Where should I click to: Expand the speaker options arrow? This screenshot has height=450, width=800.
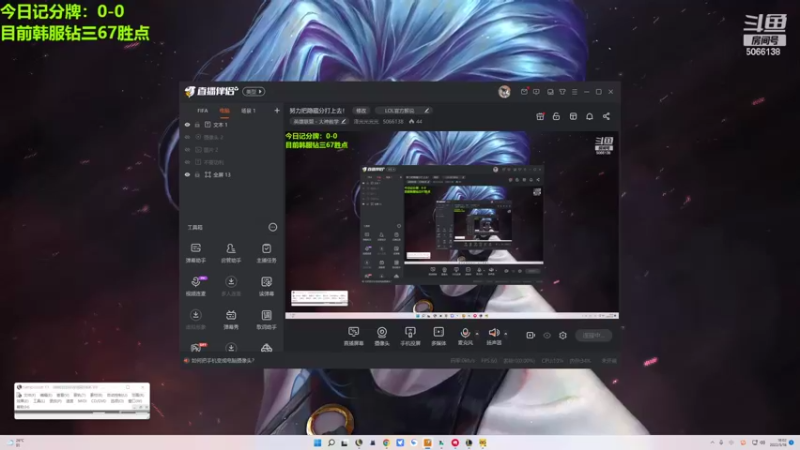pos(506,334)
